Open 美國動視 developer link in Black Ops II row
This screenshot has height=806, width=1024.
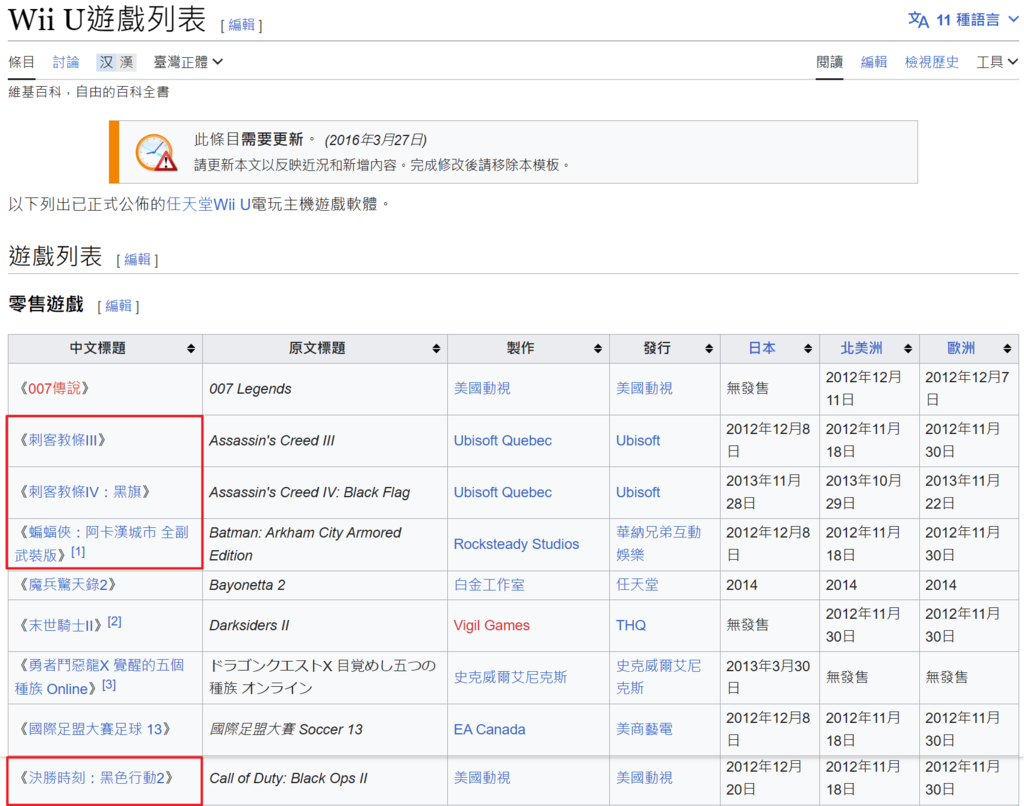[x=482, y=778]
